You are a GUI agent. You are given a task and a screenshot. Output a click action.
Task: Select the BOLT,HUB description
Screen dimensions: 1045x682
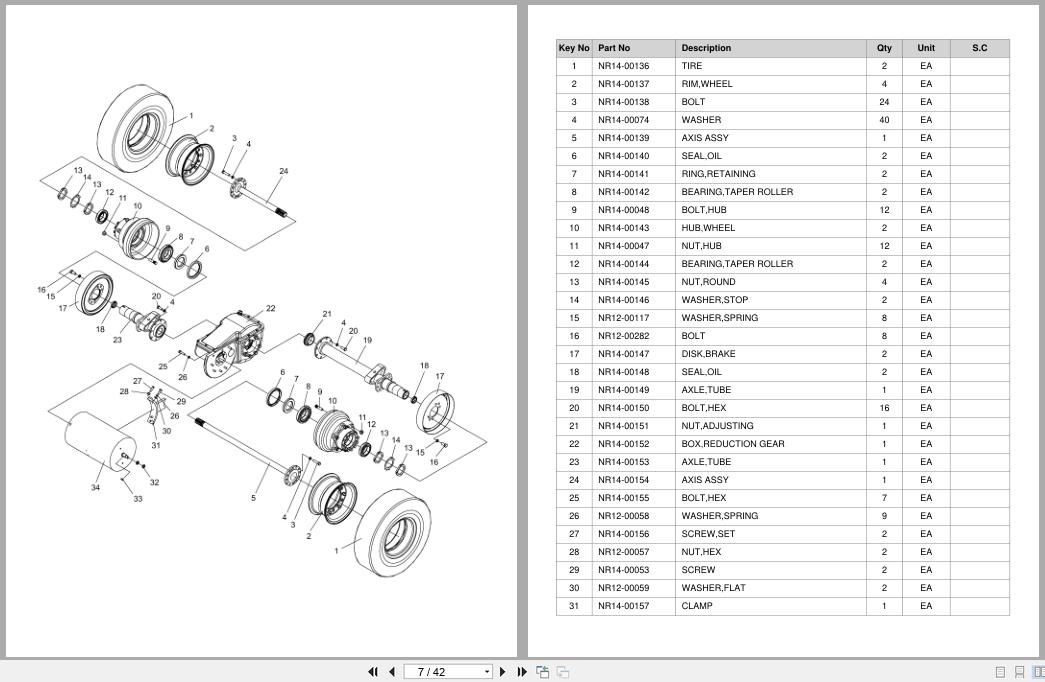point(704,210)
